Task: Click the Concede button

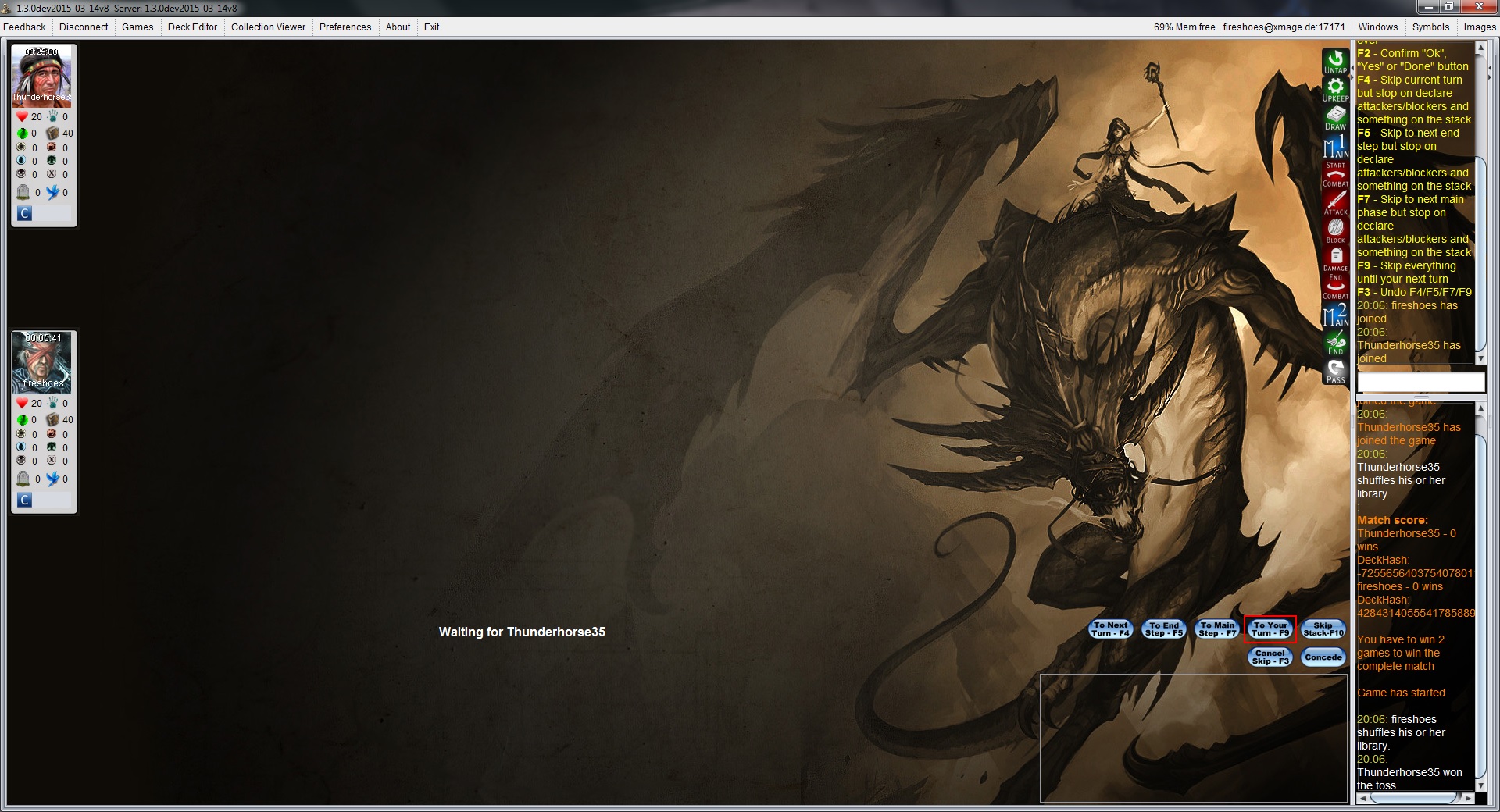Action: (1323, 657)
